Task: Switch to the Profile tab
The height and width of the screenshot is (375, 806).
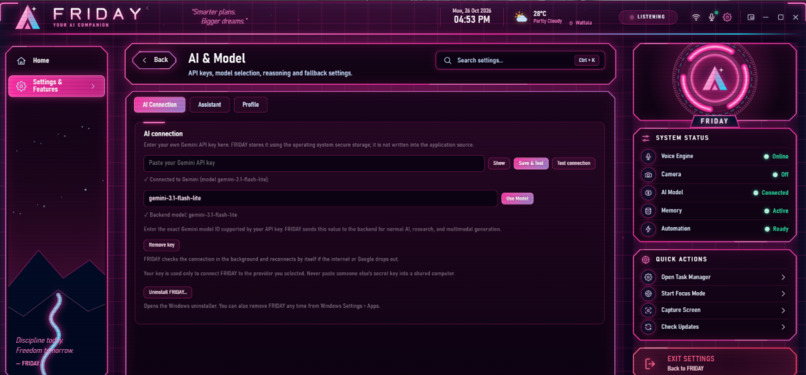Action: pos(250,105)
